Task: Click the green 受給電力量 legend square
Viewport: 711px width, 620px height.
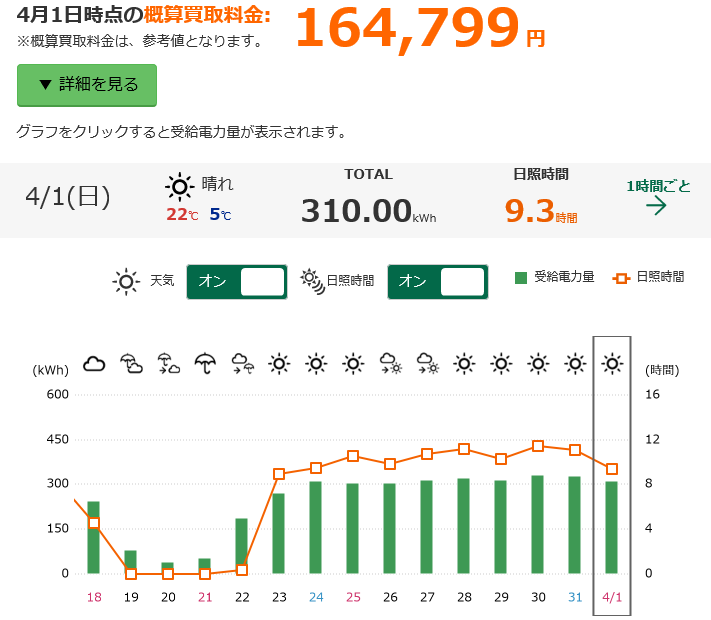Action: [x=521, y=278]
